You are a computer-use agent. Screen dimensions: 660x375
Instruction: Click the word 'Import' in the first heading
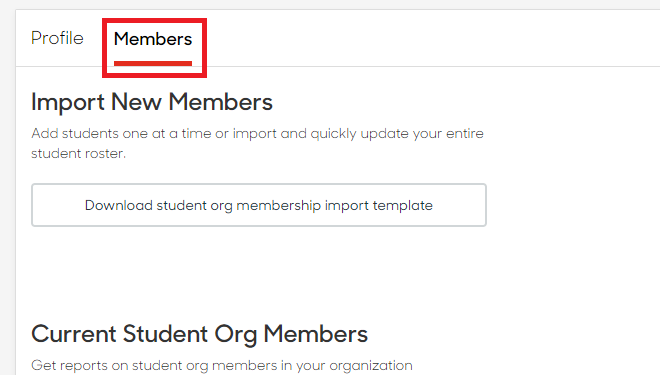68,102
